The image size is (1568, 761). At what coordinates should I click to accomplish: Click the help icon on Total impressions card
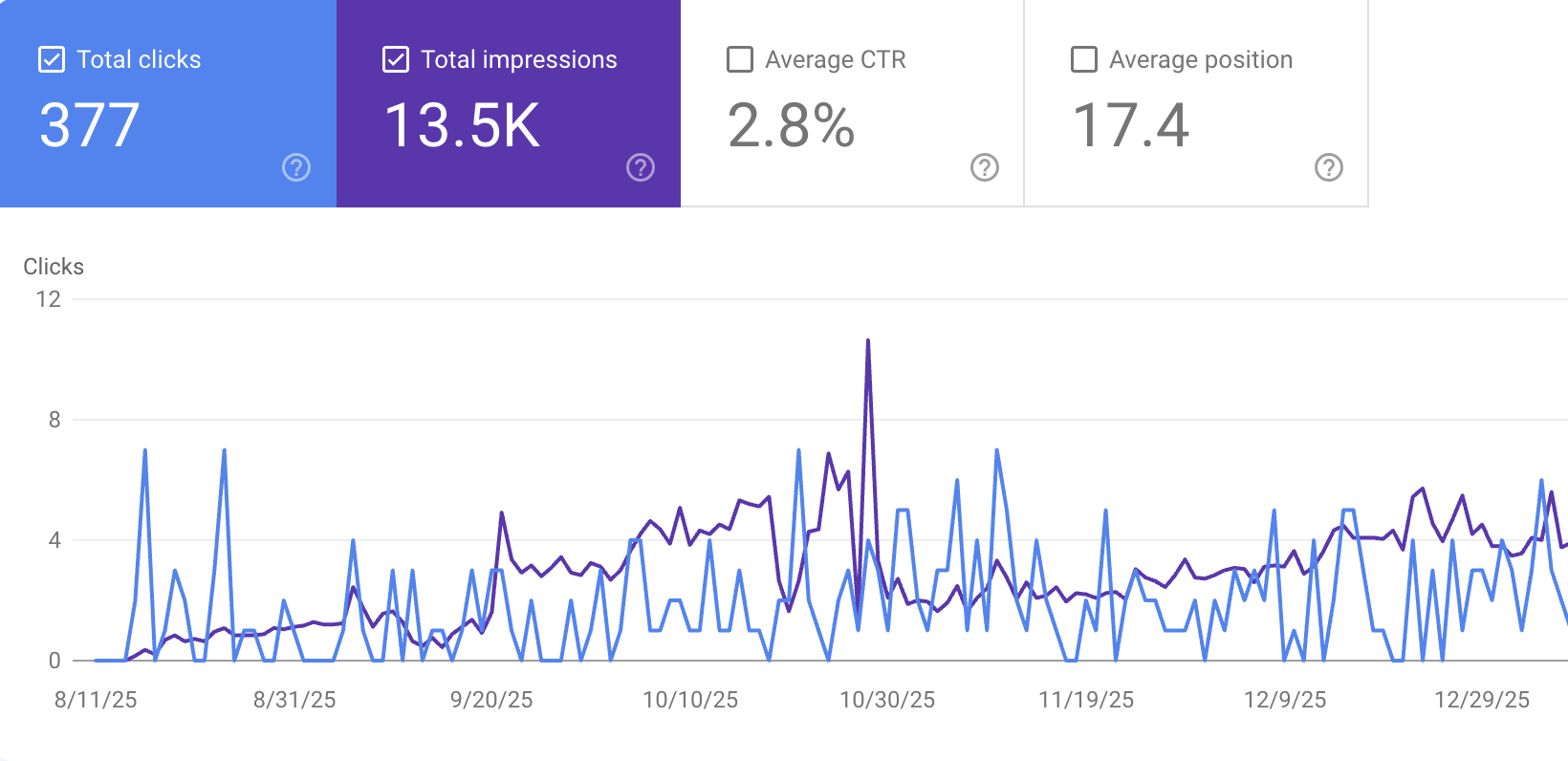tap(641, 167)
